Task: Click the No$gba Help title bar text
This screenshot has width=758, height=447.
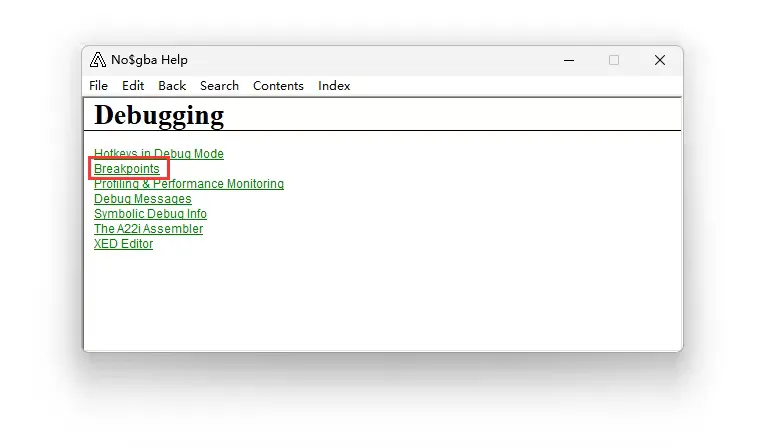Action: 149,60
